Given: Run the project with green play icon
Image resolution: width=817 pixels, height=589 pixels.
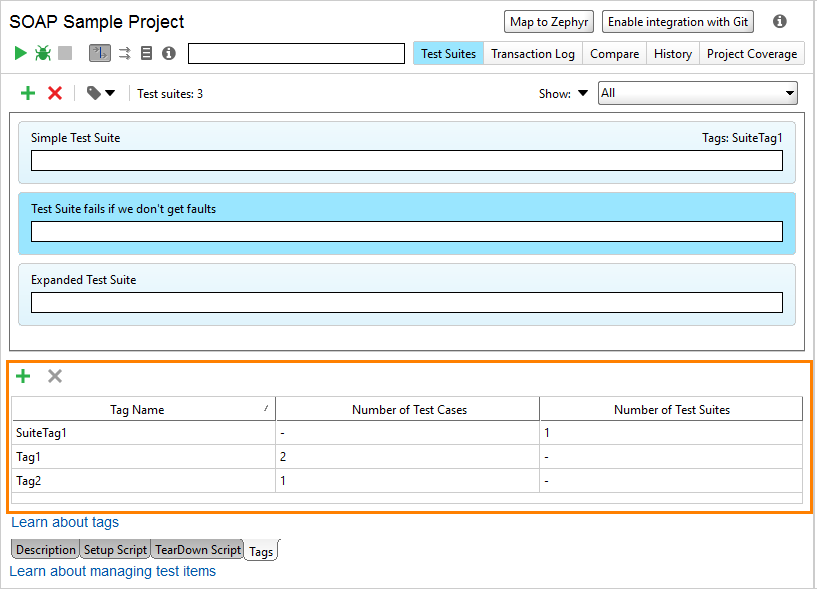Looking at the screenshot, I should coord(20,53).
